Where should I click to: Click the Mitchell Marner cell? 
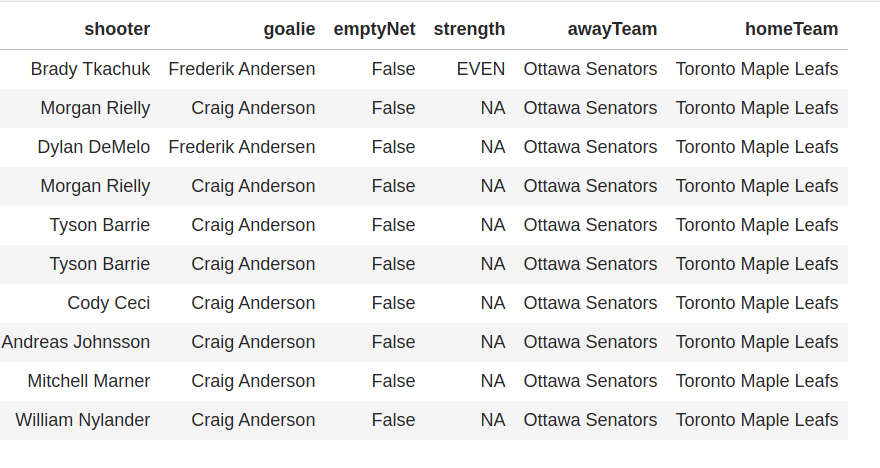coord(89,381)
